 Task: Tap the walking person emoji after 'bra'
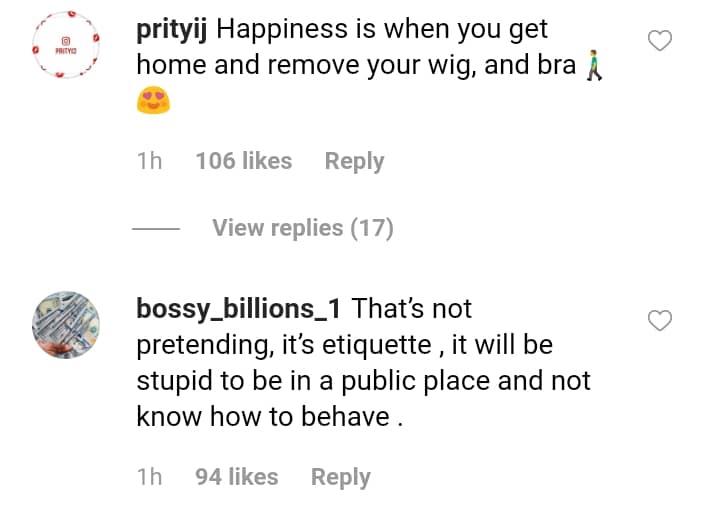[597, 67]
